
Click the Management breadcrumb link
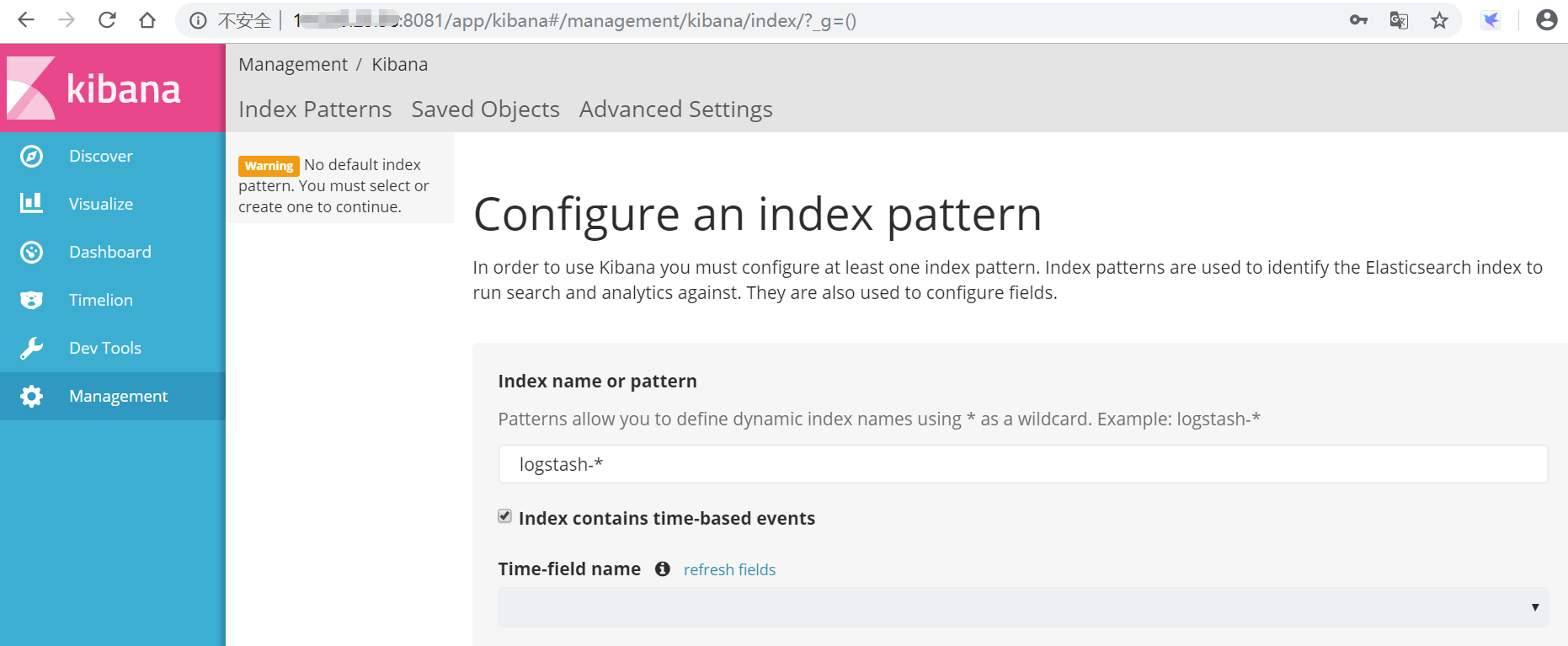292,65
